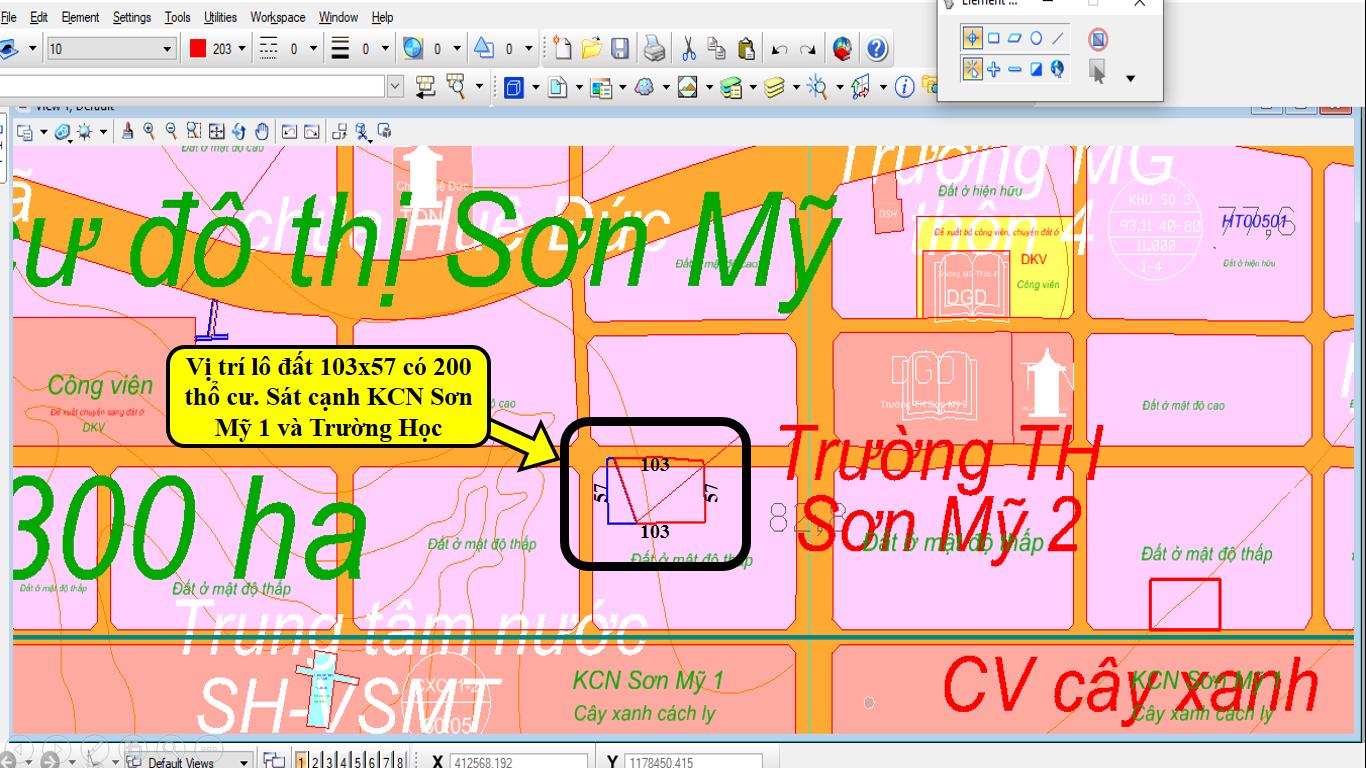The width and height of the screenshot is (1366, 768).
Task: Toggle New selection mode in Element Selection
Action: (x=972, y=69)
